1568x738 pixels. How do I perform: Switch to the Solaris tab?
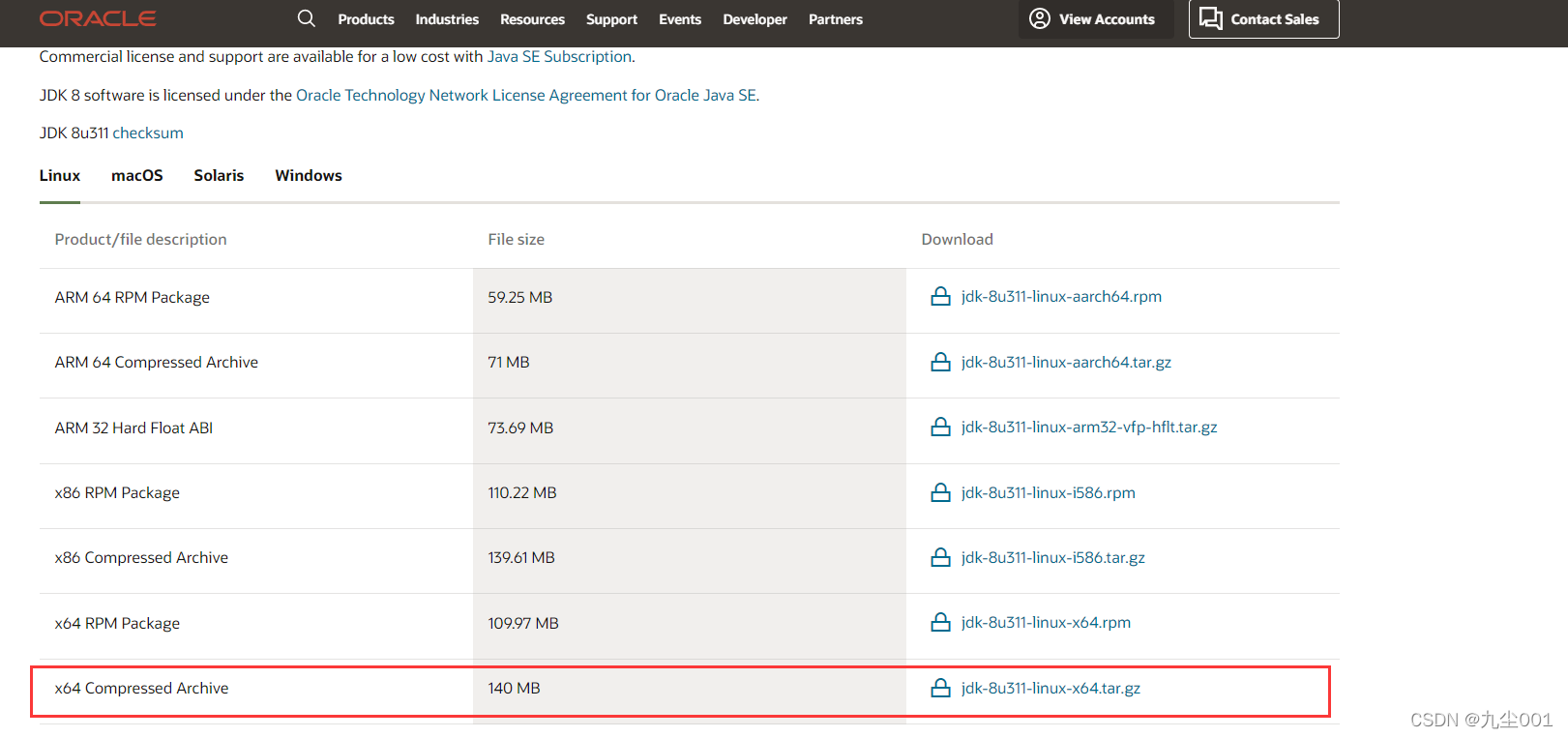click(x=219, y=175)
